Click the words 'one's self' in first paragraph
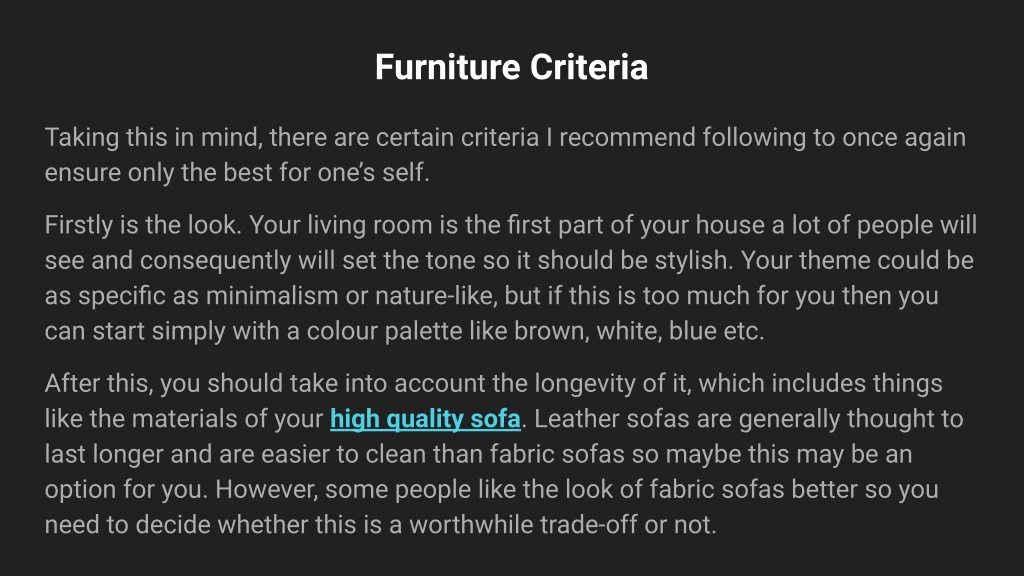The height and width of the screenshot is (576, 1024). tap(374, 173)
